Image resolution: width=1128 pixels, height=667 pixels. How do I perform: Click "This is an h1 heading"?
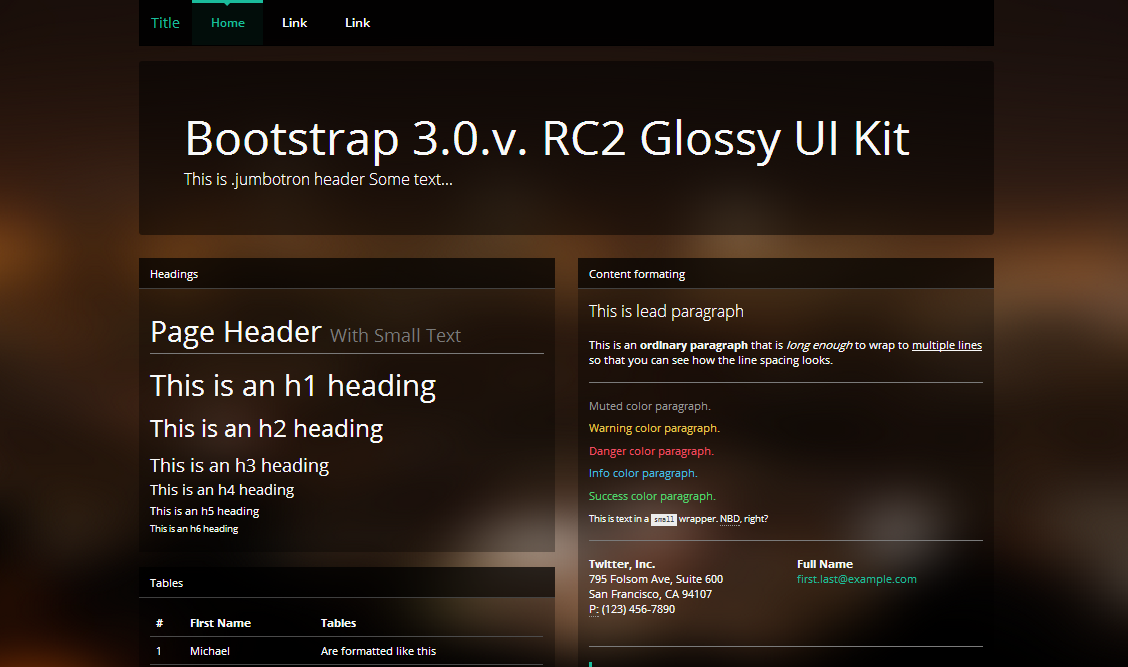click(293, 386)
